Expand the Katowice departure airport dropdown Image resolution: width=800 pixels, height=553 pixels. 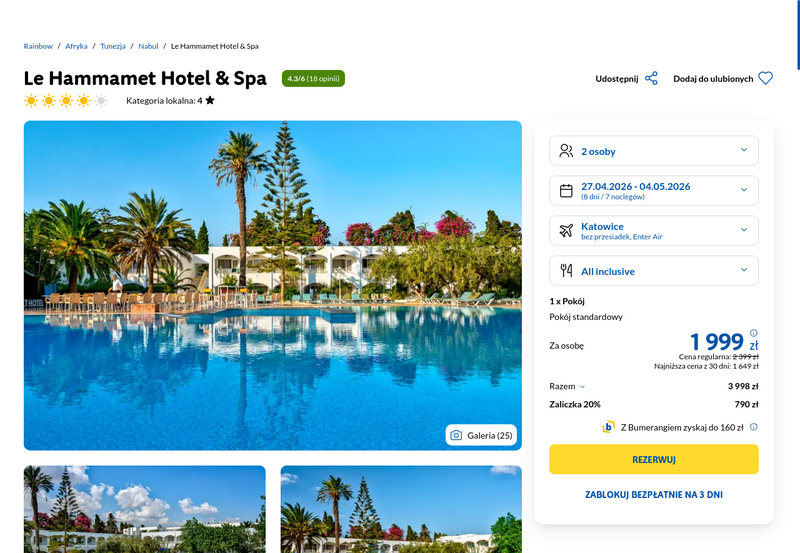[x=654, y=231]
